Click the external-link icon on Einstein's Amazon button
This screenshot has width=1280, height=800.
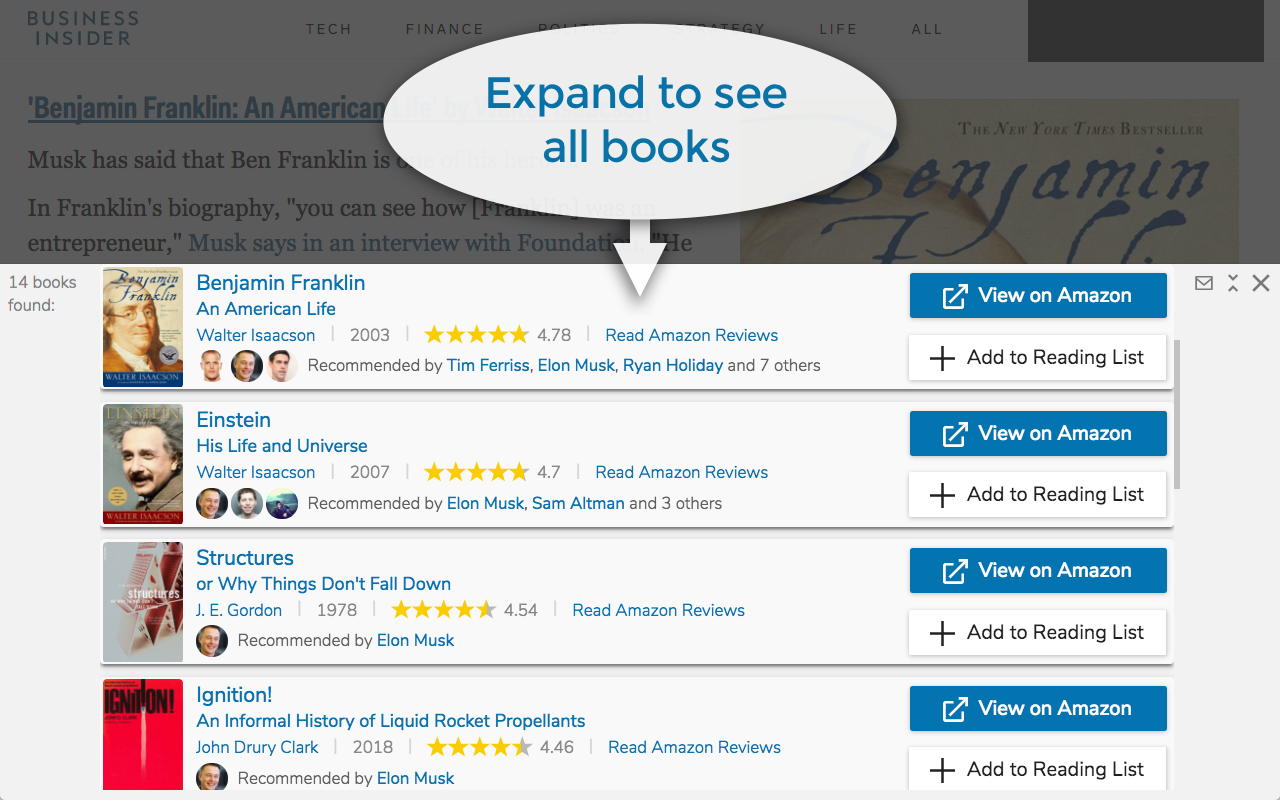point(952,433)
